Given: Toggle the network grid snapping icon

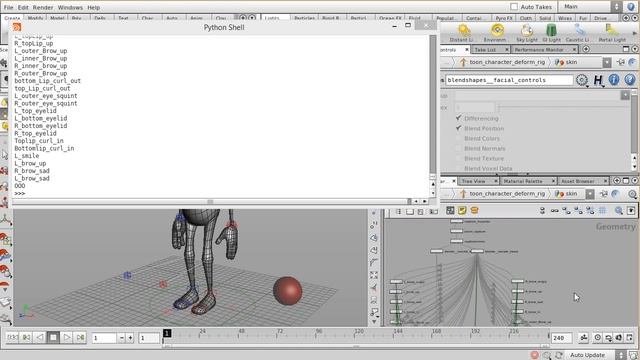Looking at the screenshot, I should point(602,211).
